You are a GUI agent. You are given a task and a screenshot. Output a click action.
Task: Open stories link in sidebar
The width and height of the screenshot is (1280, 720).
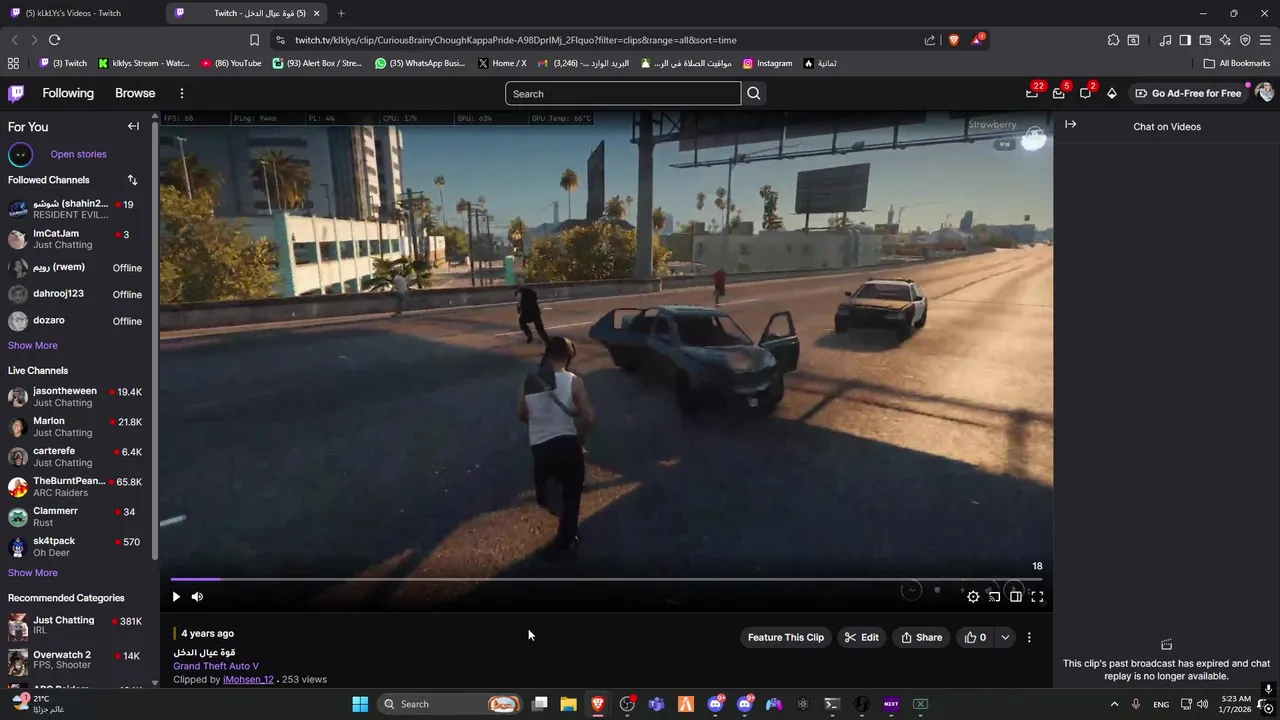(78, 154)
